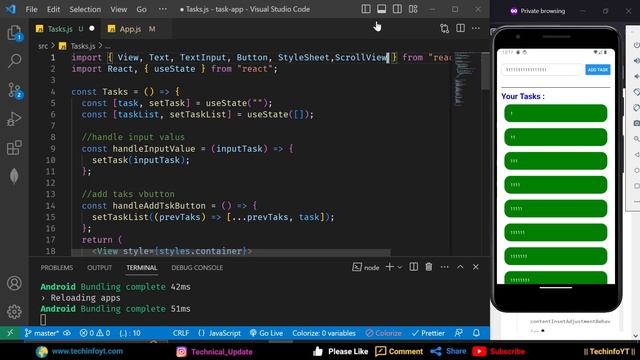Viewport: 640px width, 360px height.
Task: Toggle the Colorize status bar item
Action: [x=384, y=333]
